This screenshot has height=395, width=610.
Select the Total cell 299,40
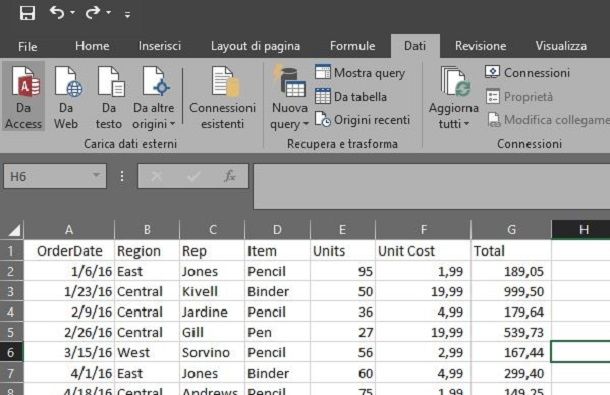(511, 373)
